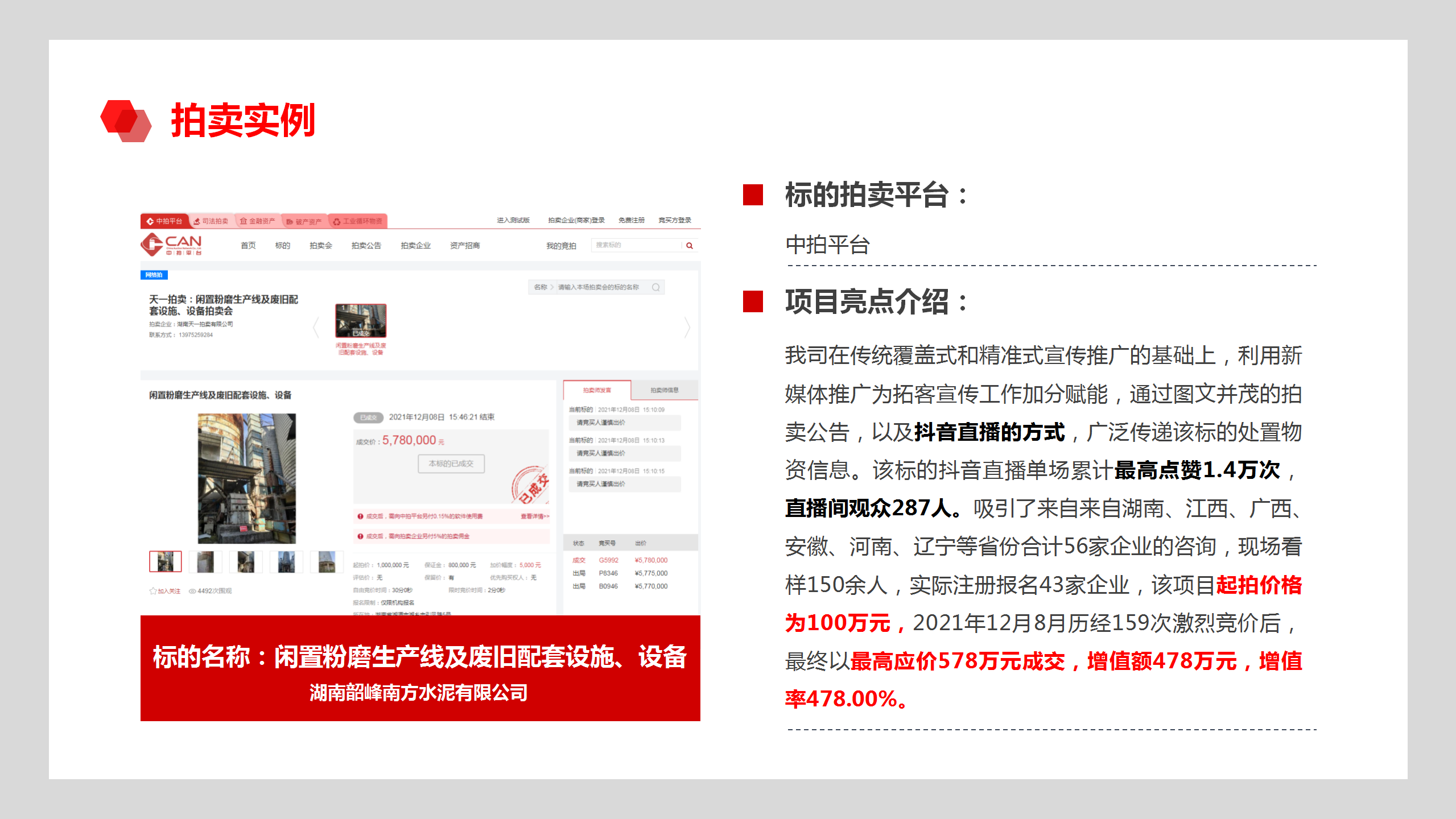Screen dimensions: 1456x819
Task: Click the 免费注册 link
Action: point(632,220)
